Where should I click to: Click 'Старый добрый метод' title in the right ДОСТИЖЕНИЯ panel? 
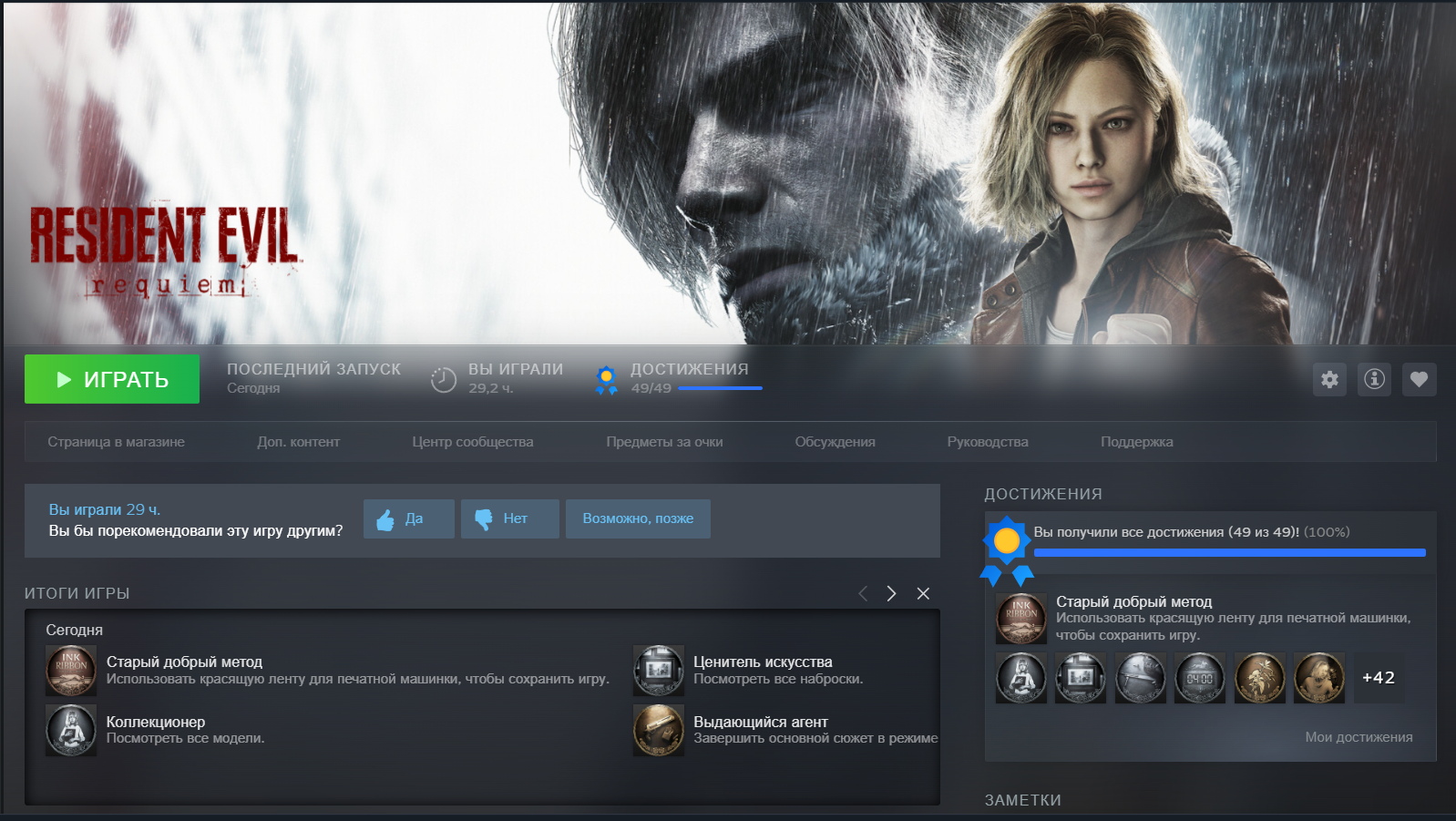point(1134,601)
